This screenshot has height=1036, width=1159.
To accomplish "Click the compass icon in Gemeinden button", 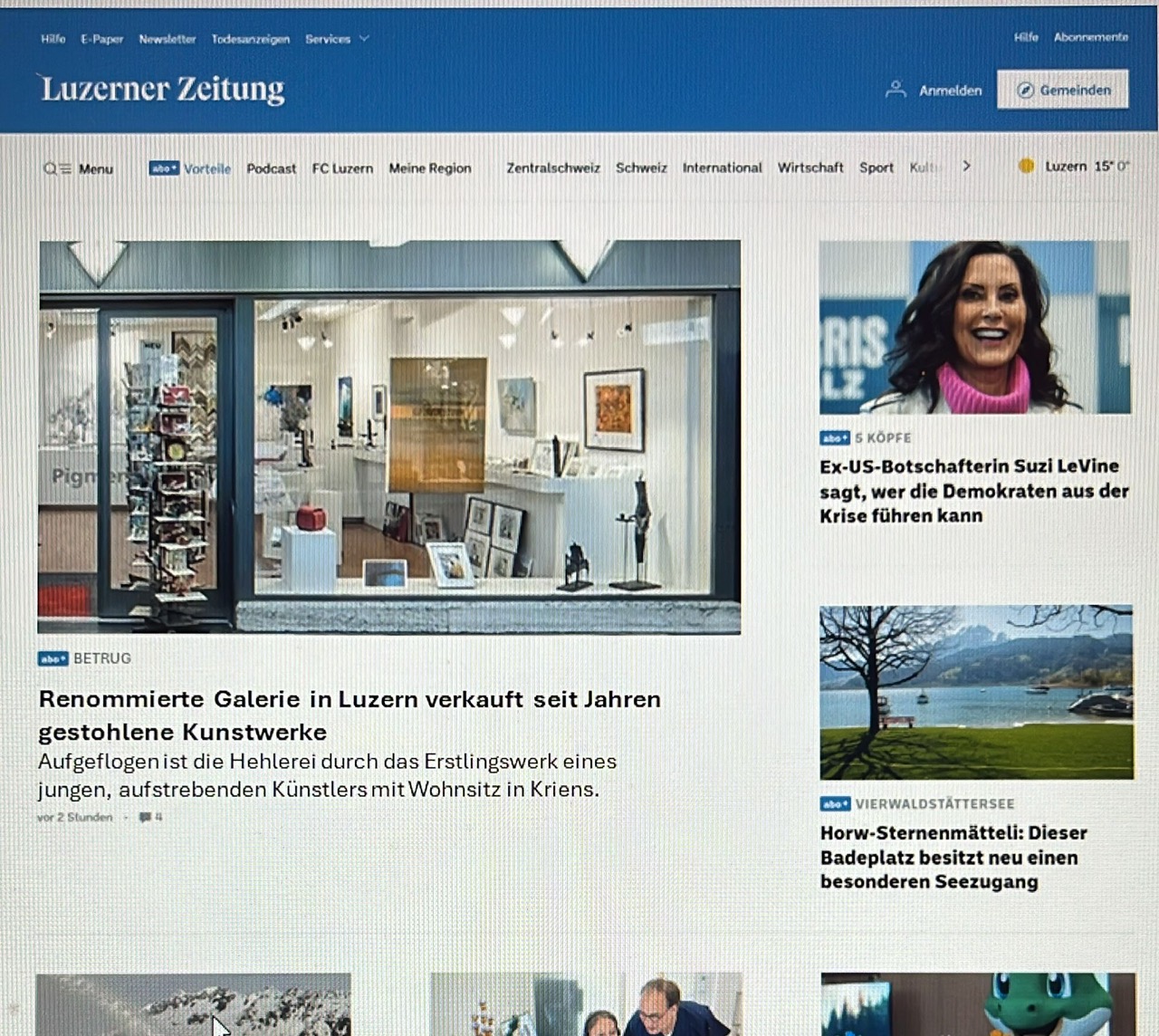I will pos(1025,90).
